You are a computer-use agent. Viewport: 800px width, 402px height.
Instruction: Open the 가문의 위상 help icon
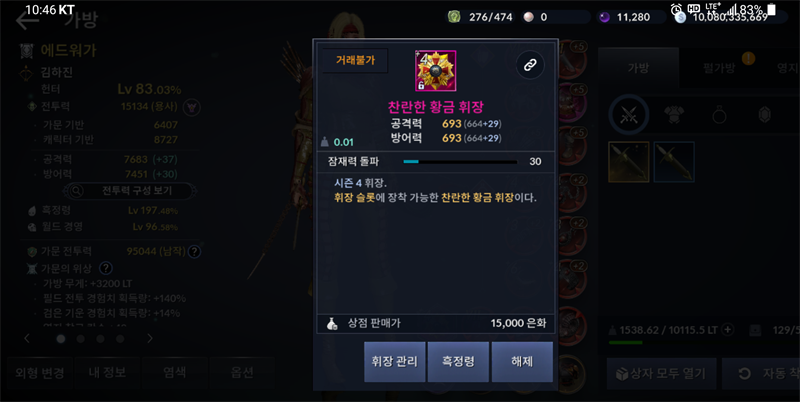[x=106, y=268]
